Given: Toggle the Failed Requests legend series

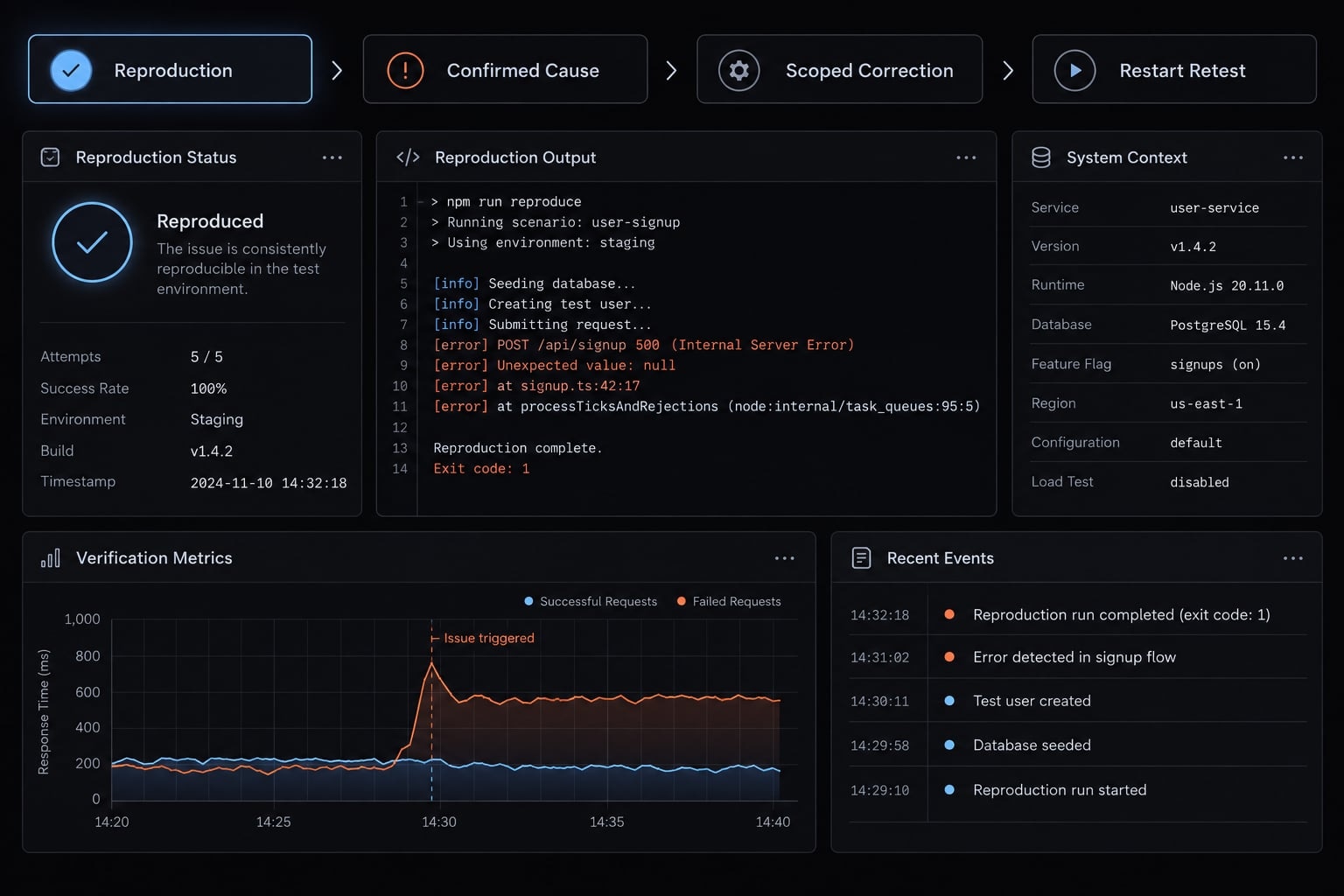Looking at the screenshot, I should pyautogui.click(x=729, y=601).
